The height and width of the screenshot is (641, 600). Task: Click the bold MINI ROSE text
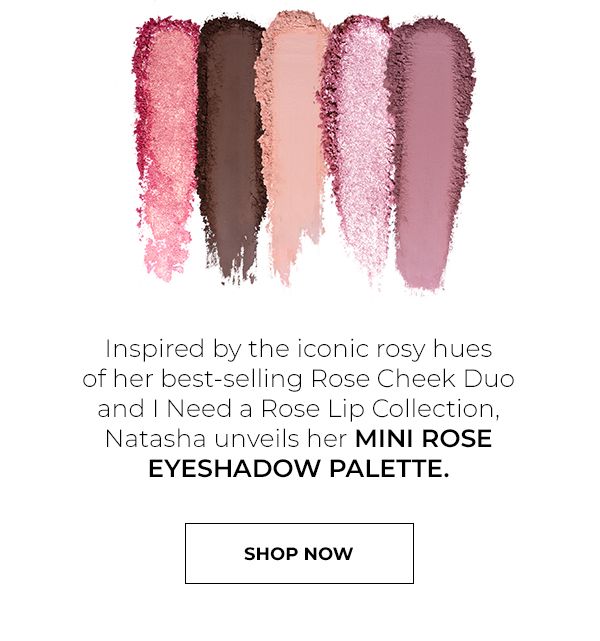pos(423,439)
